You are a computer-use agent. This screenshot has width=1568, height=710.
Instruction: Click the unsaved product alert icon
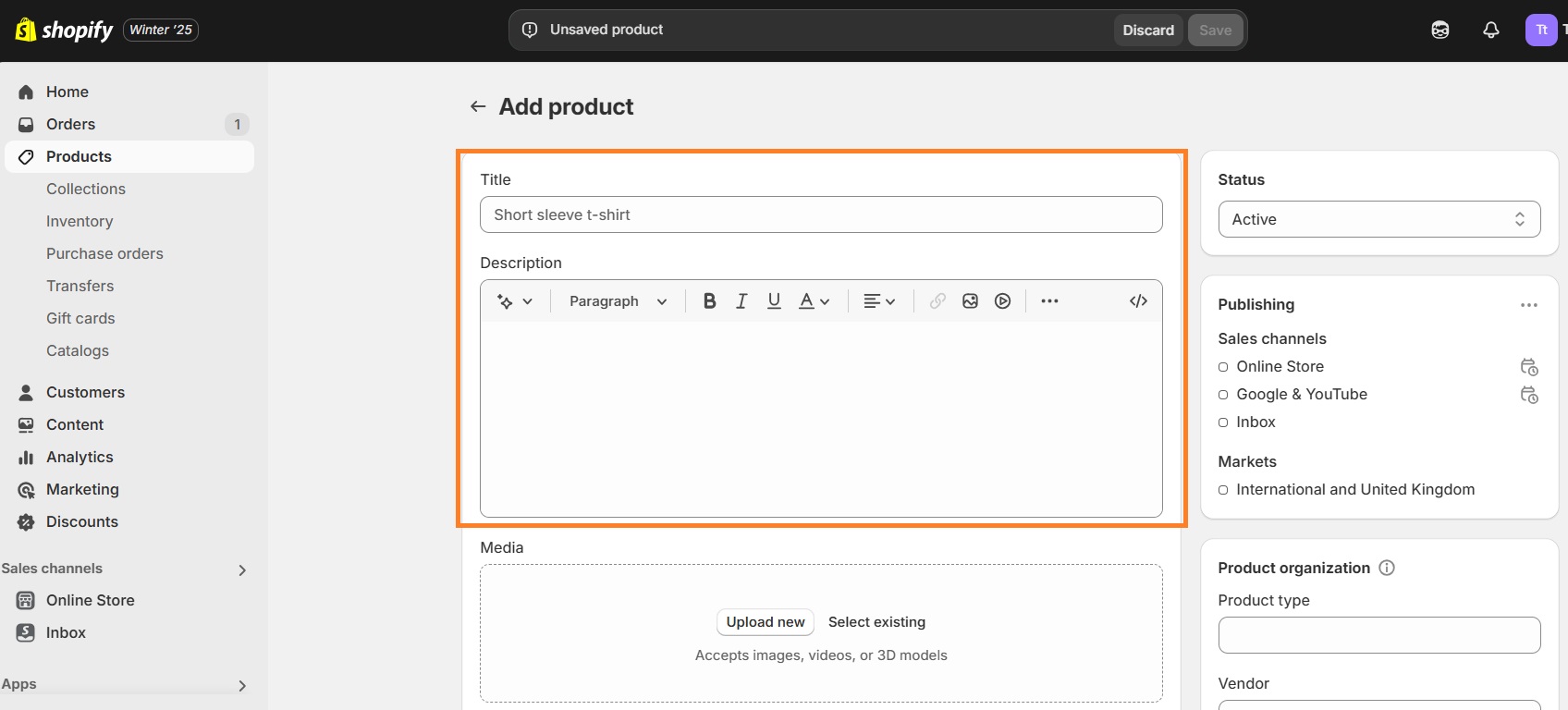[x=530, y=30]
